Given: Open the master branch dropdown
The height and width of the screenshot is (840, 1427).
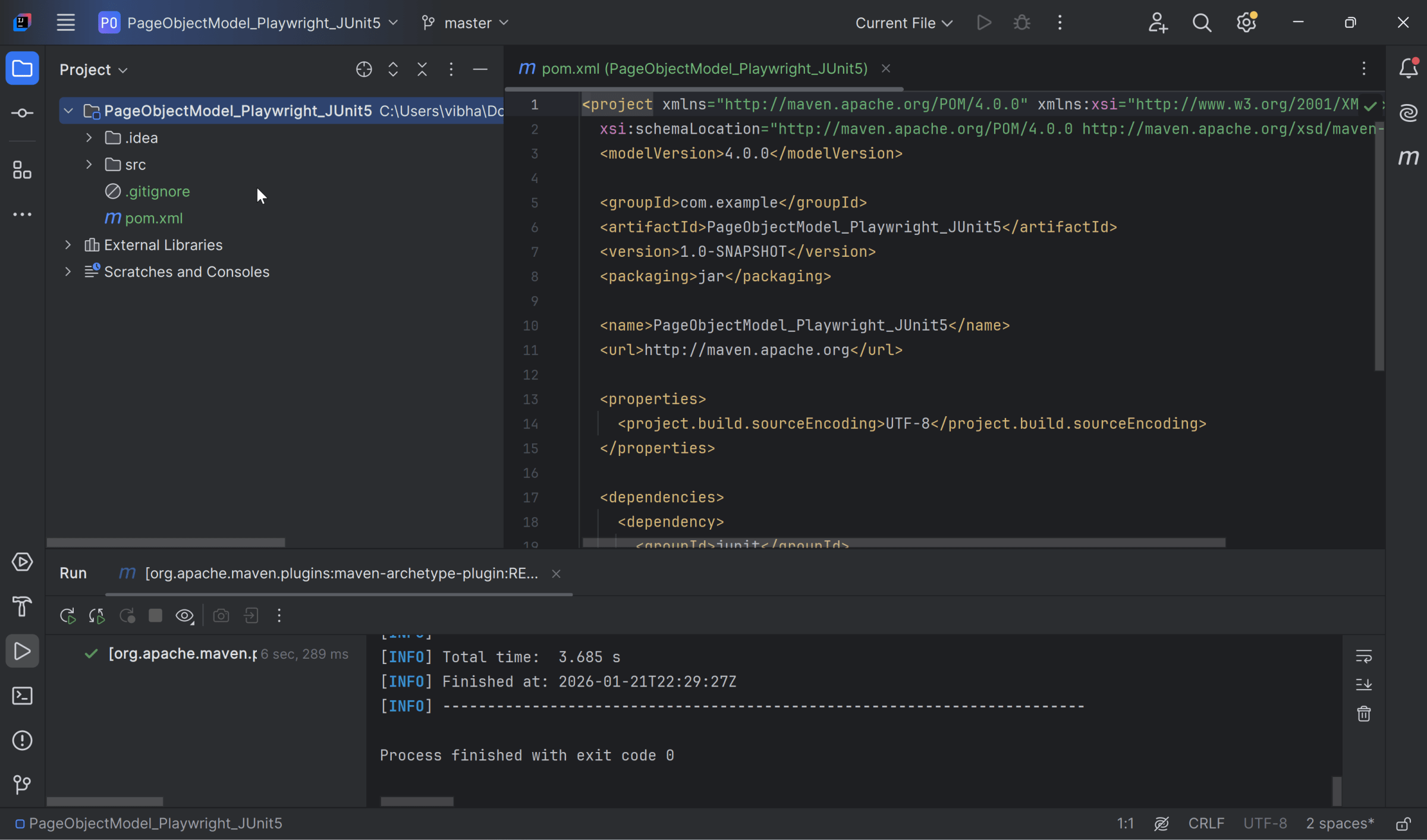Looking at the screenshot, I should 466,23.
